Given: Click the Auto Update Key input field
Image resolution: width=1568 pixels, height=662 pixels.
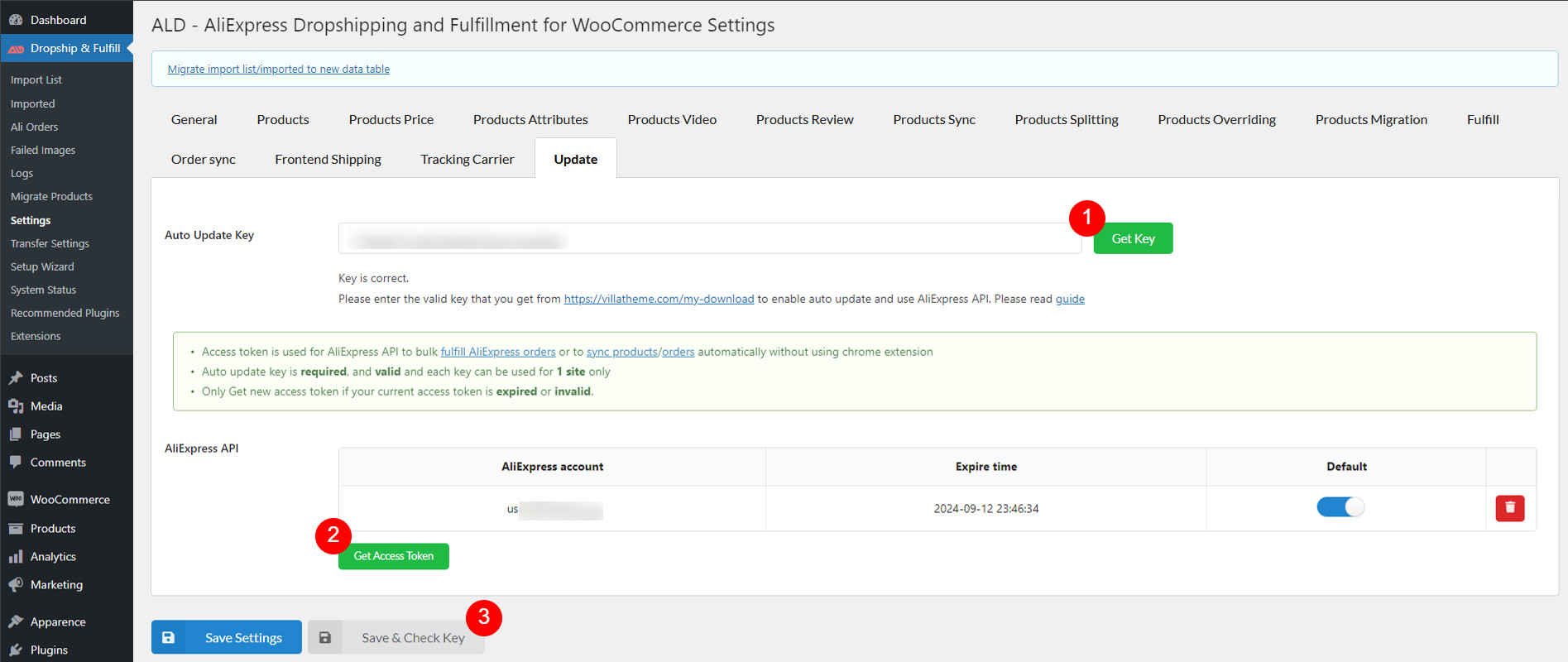Looking at the screenshot, I should pyautogui.click(x=709, y=239).
